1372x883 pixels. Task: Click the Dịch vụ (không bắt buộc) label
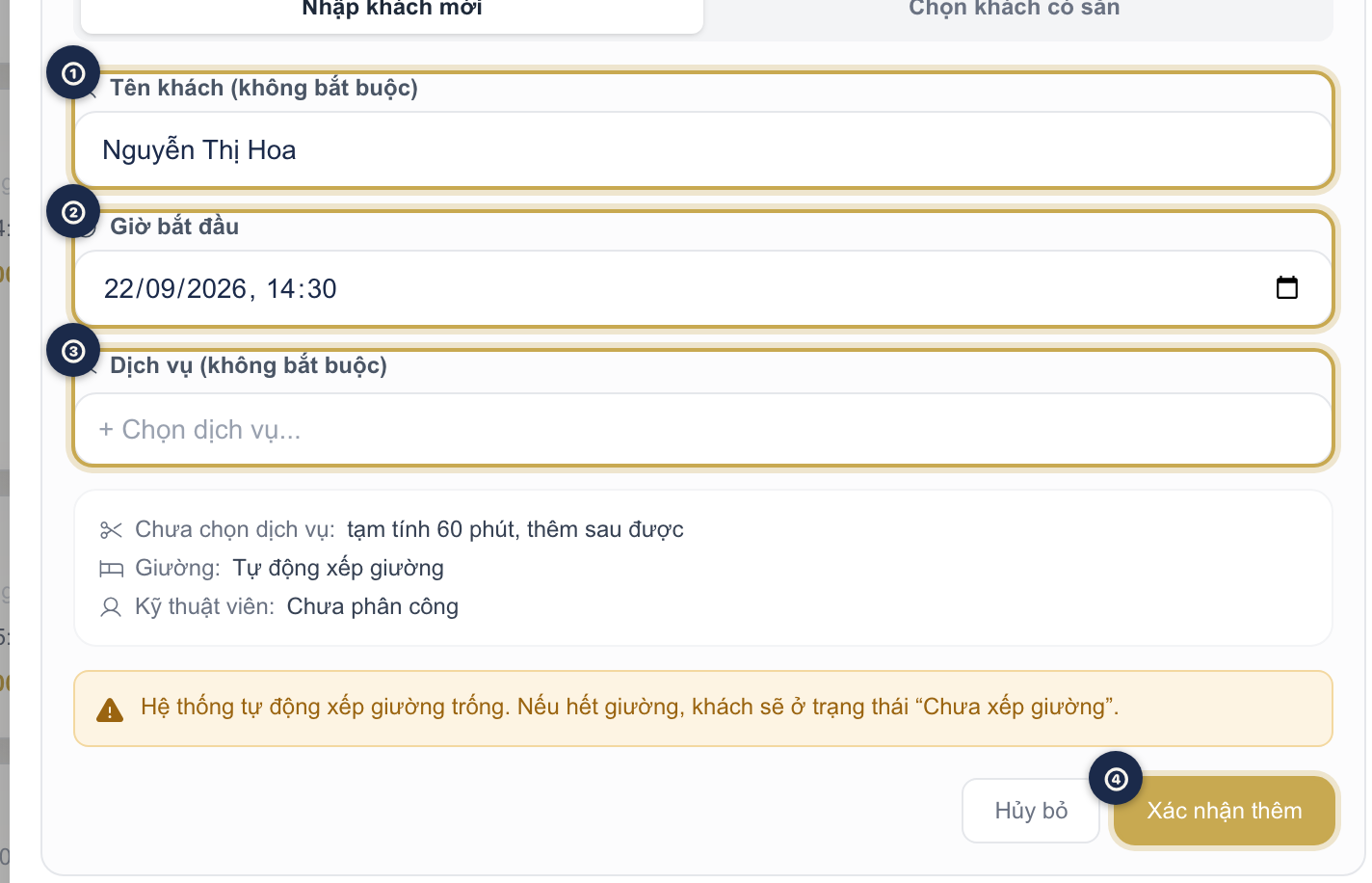pyautogui.click(x=249, y=365)
